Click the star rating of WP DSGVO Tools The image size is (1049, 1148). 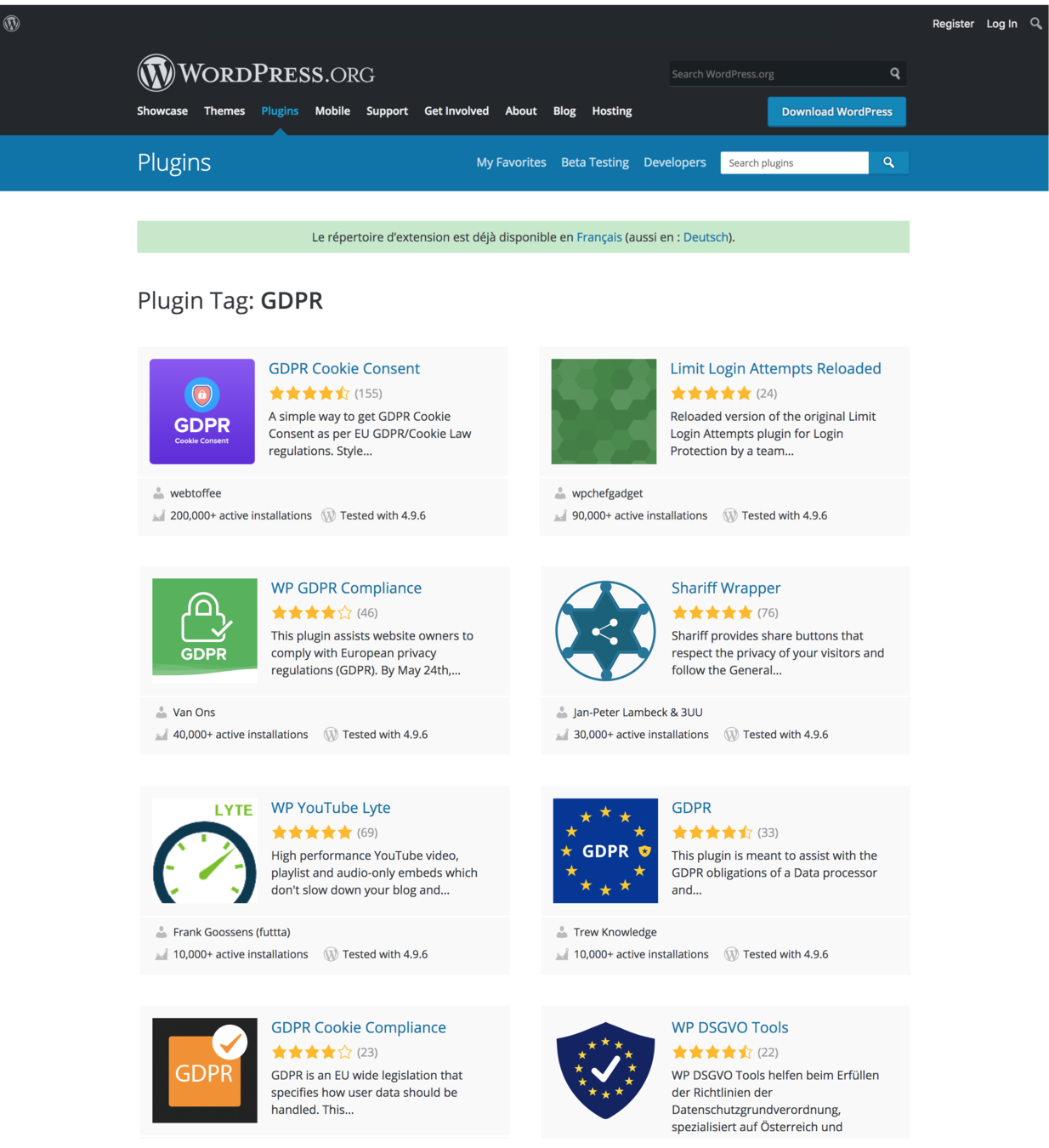(712, 1052)
